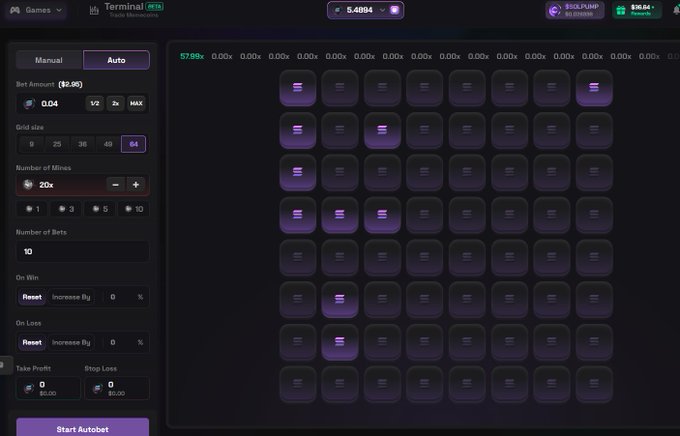Screen dimensions: 680x436
Task: Open the Terminal Trade Memecoins page
Action: point(126,10)
